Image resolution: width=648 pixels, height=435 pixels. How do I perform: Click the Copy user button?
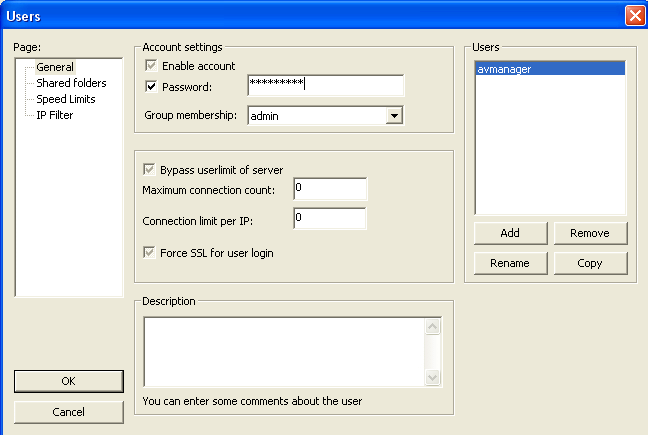(x=590, y=263)
